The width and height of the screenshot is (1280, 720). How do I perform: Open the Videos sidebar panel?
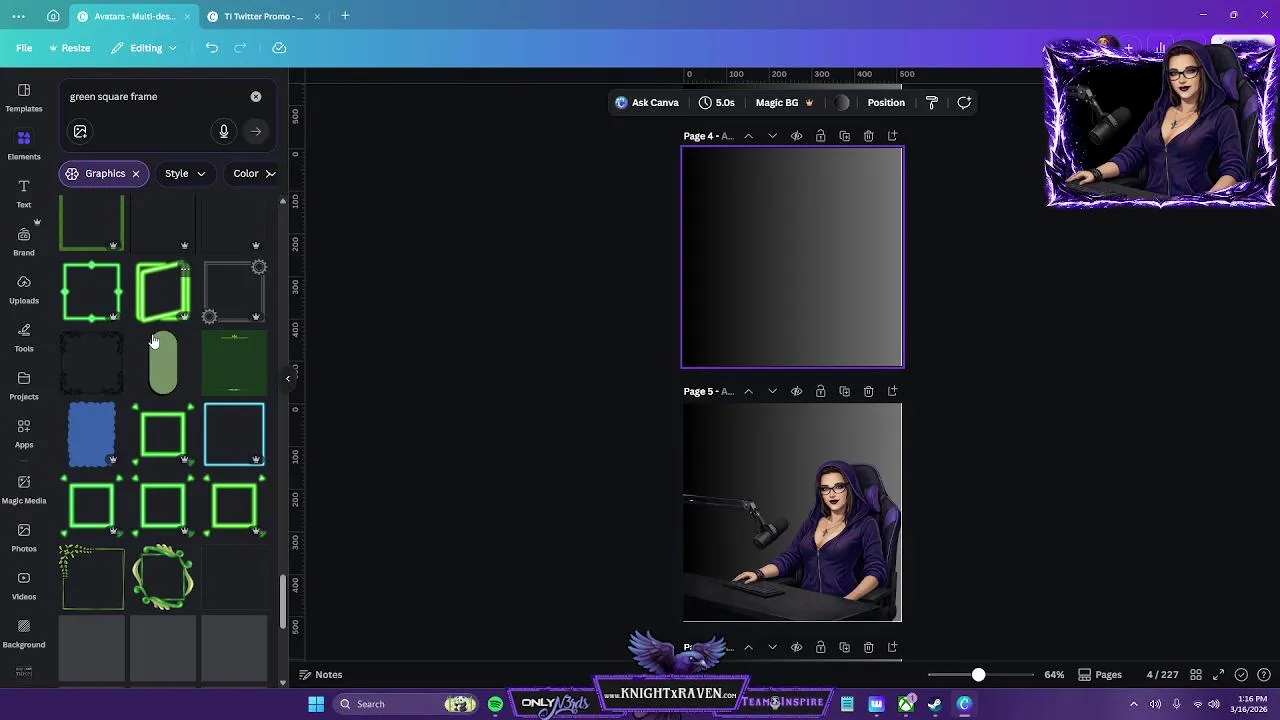(24, 585)
